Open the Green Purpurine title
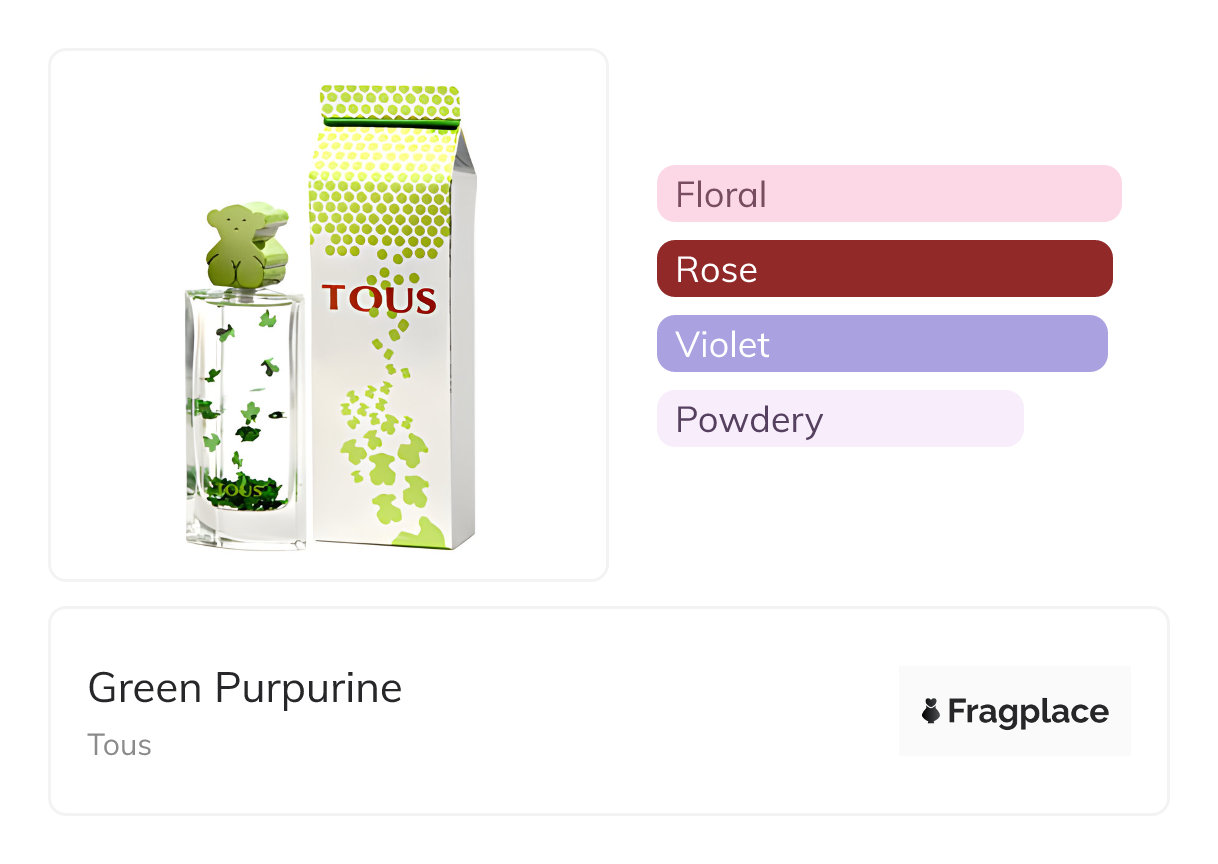Image resolution: width=1218 pixels, height=864 pixels. [x=245, y=688]
